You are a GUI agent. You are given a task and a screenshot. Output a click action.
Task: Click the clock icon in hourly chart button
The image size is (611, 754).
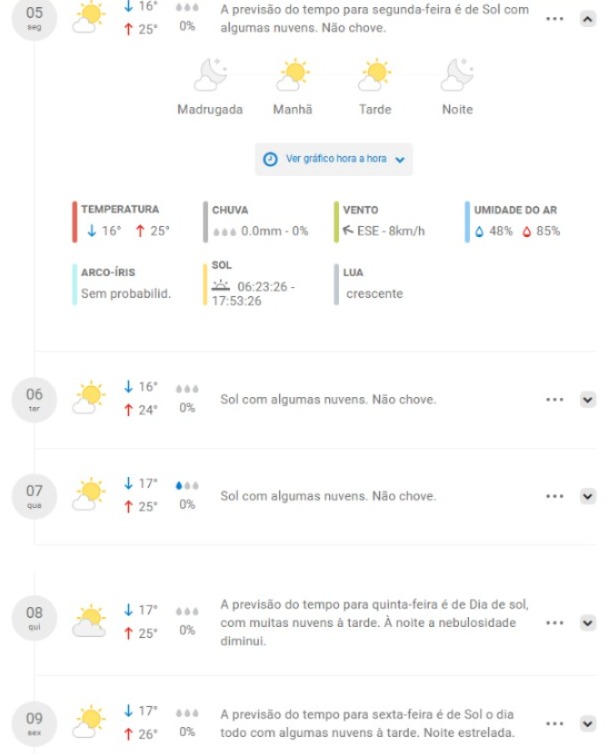tap(270, 159)
